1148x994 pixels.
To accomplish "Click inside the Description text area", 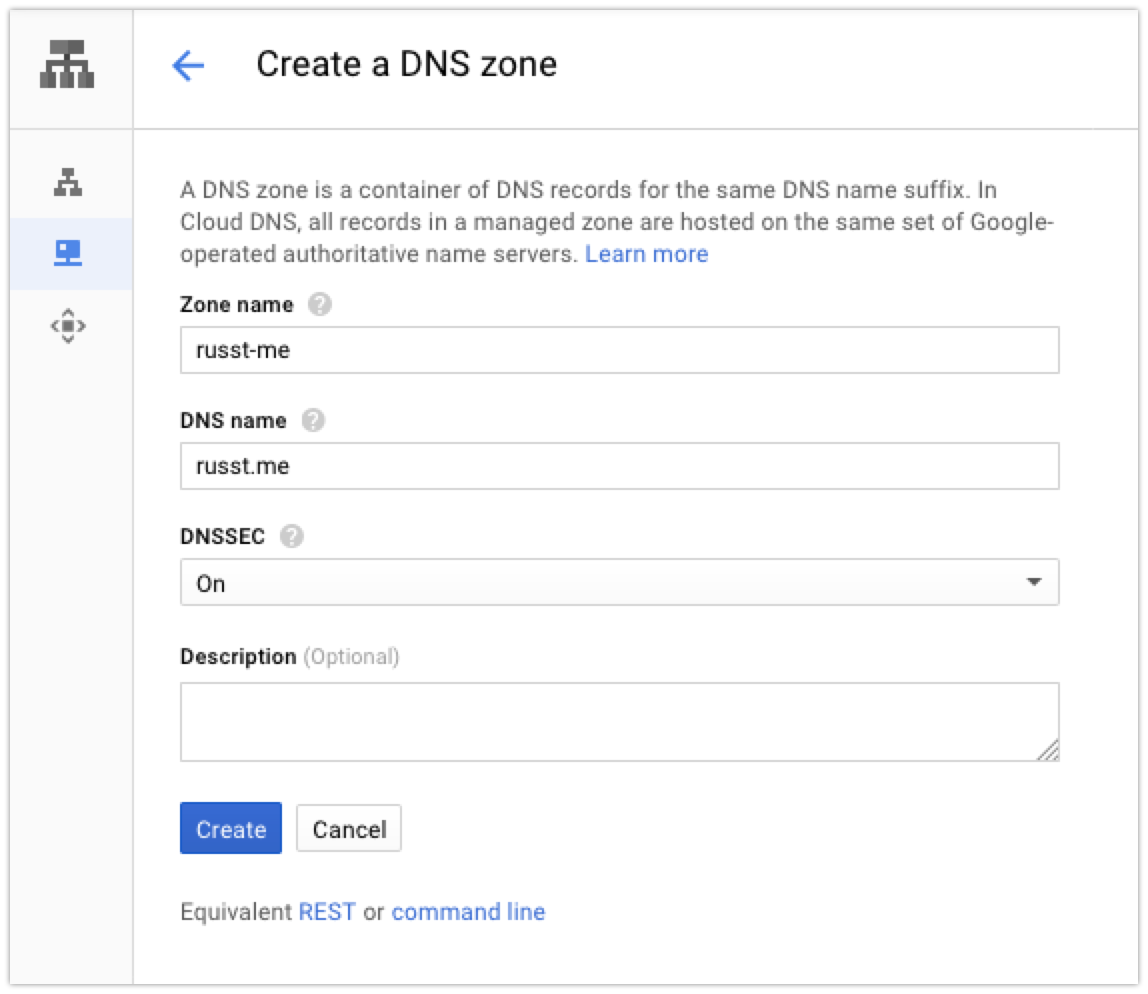I will (619, 722).
